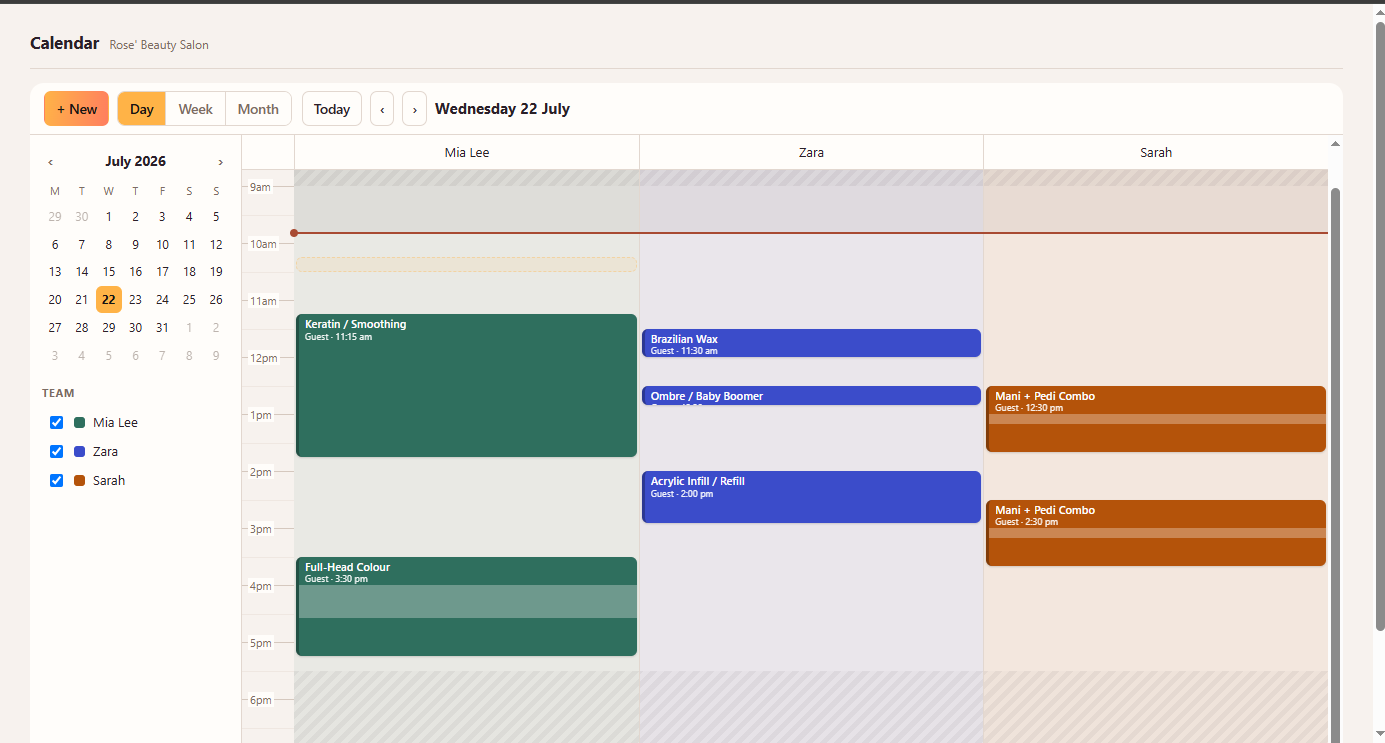This screenshot has width=1385, height=743.
Task: Switch to Month view tab
Action: pyautogui.click(x=258, y=109)
